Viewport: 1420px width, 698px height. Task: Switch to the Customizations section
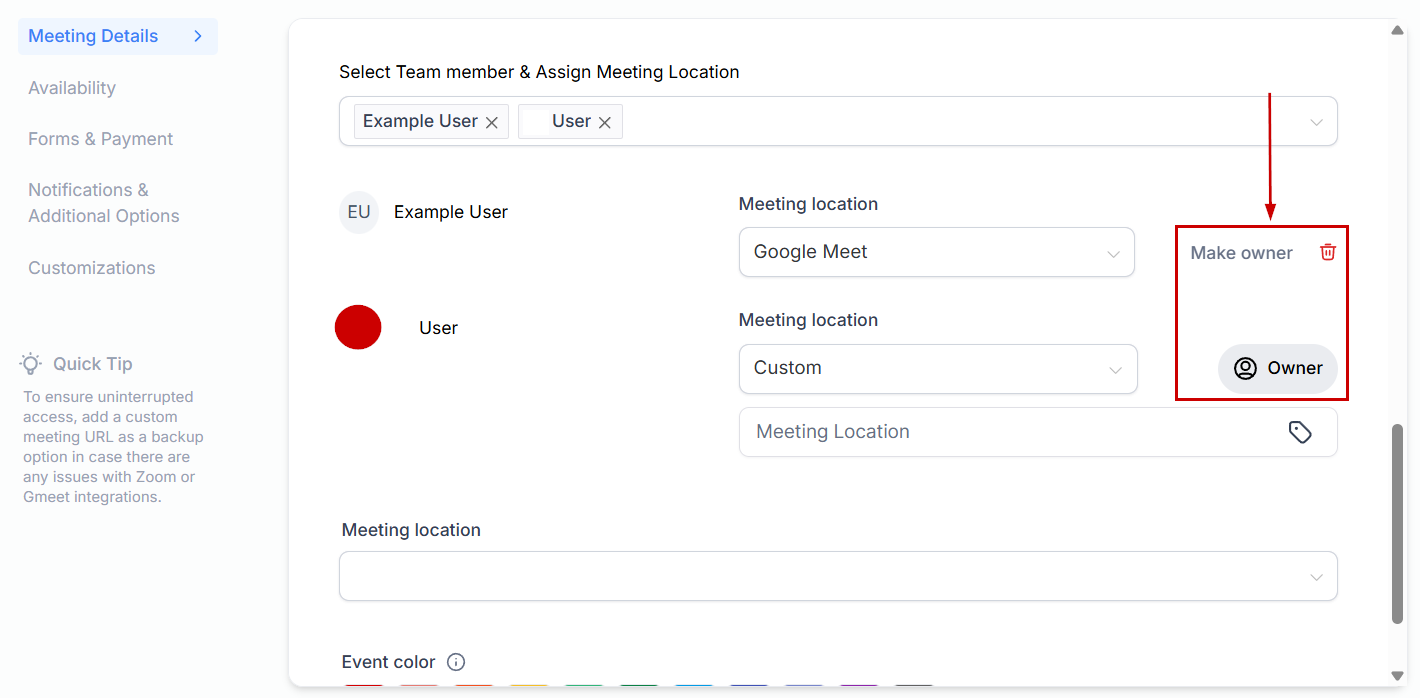pyautogui.click(x=92, y=268)
